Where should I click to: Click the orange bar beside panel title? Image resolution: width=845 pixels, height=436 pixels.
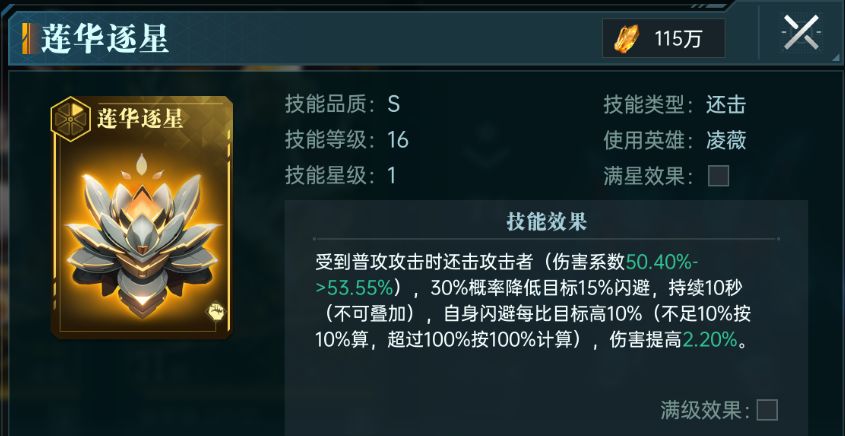(x=26, y=39)
